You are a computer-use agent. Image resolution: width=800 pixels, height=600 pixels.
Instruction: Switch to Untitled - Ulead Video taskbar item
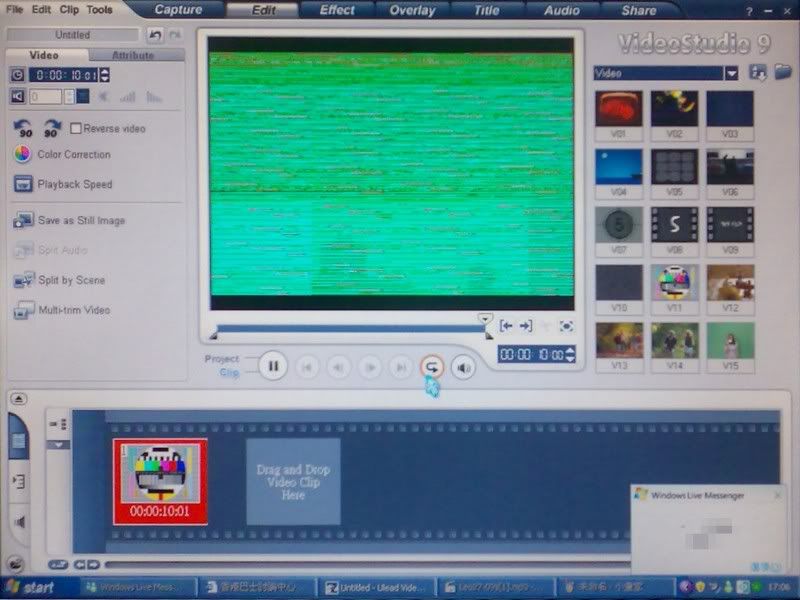coord(379,587)
